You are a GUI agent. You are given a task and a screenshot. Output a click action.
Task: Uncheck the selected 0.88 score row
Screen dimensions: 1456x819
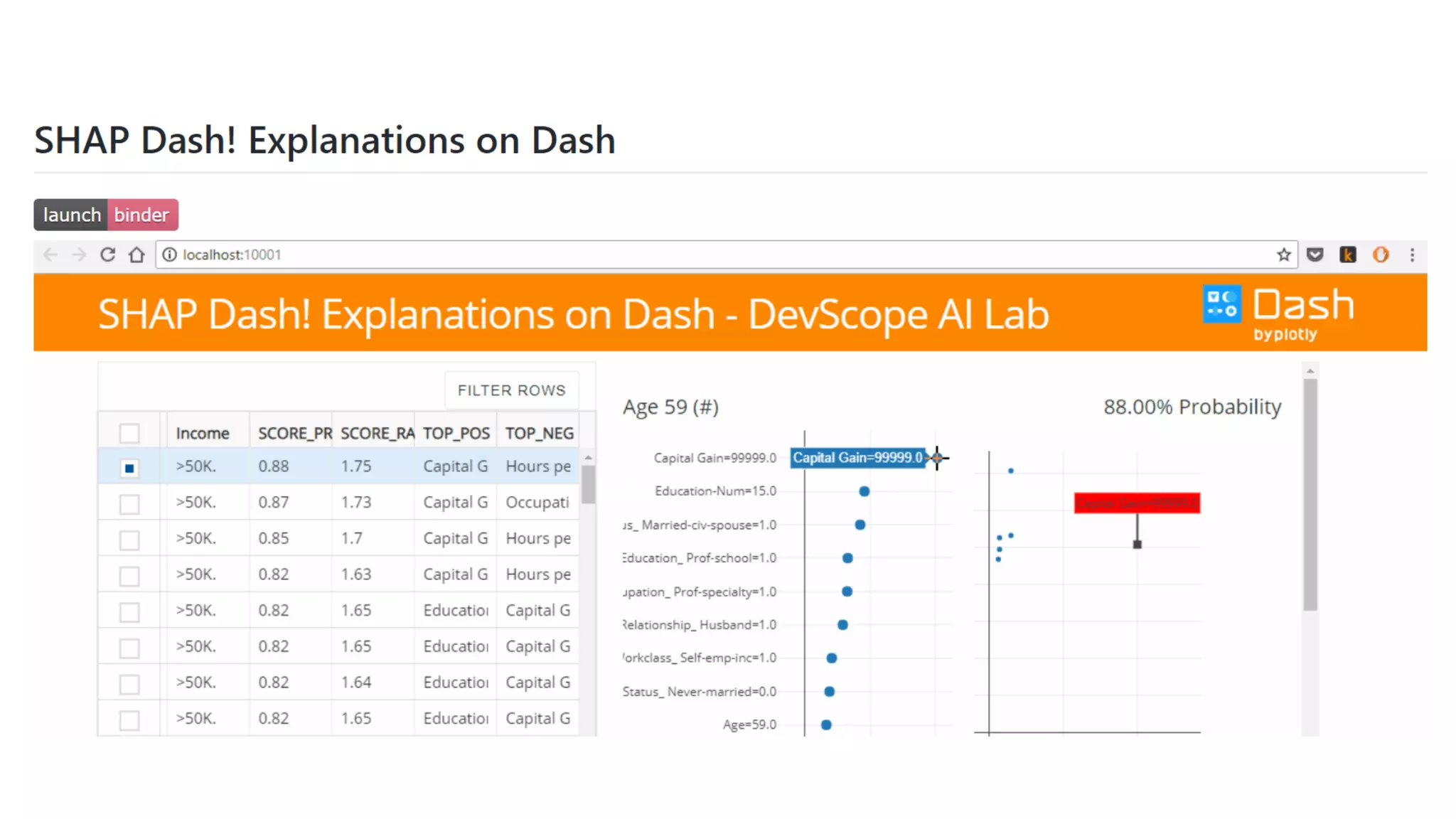coord(129,468)
